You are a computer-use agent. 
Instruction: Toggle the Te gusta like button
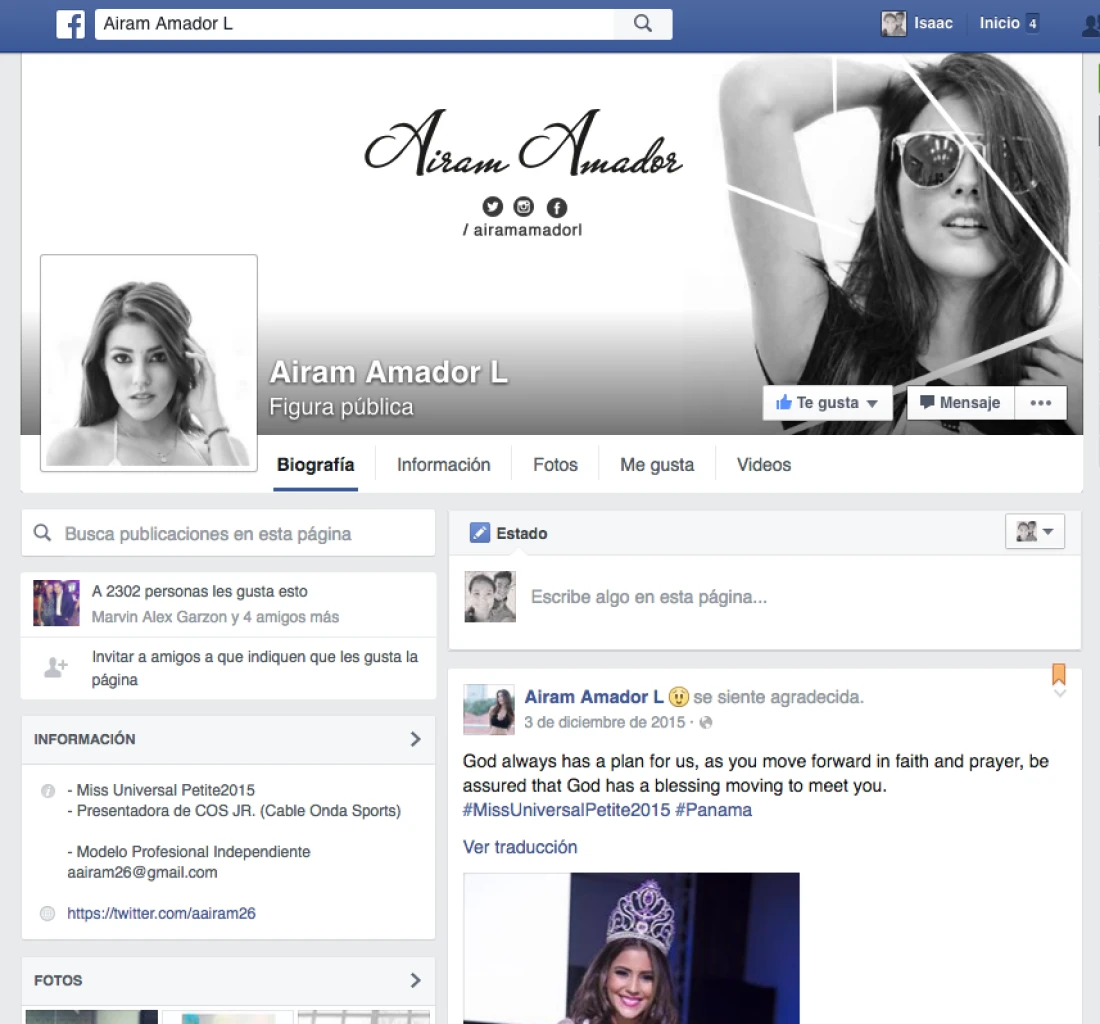[827, 403]
